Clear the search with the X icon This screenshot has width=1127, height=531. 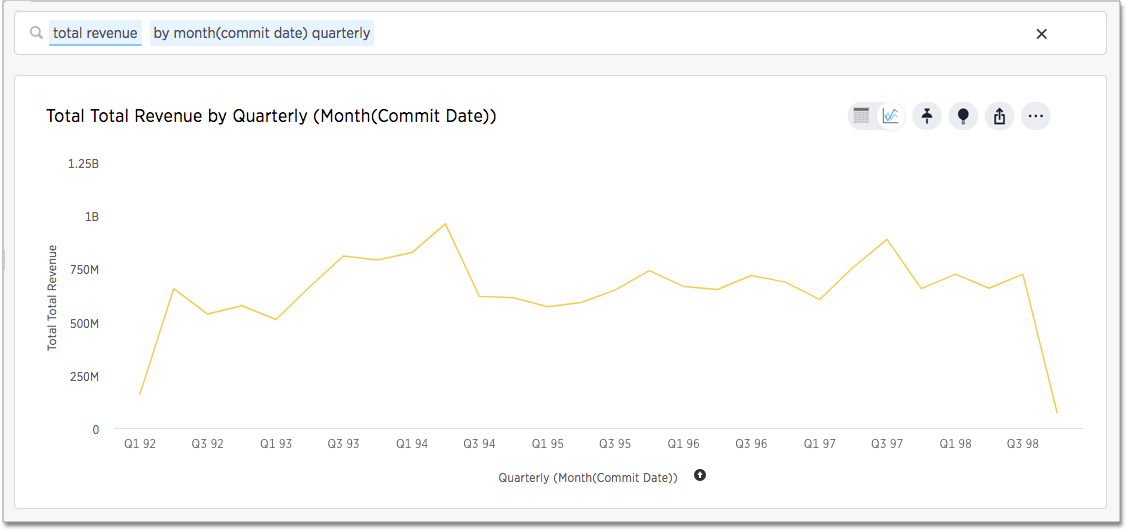1041,34
